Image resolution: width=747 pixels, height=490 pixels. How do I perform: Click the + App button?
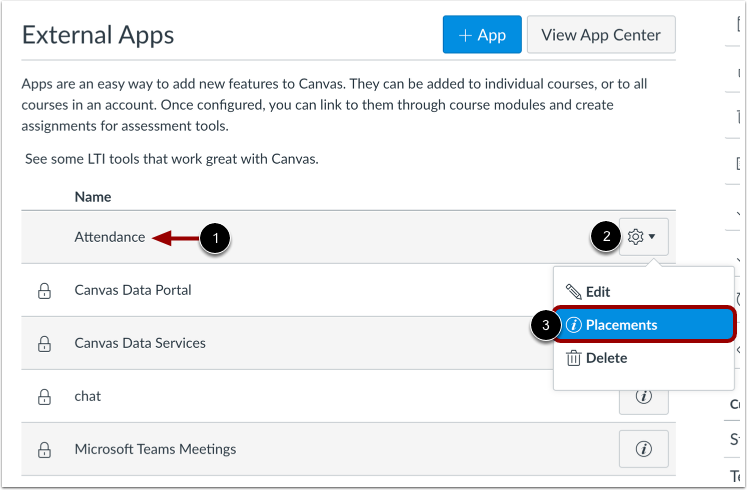(x=482, y=35)
